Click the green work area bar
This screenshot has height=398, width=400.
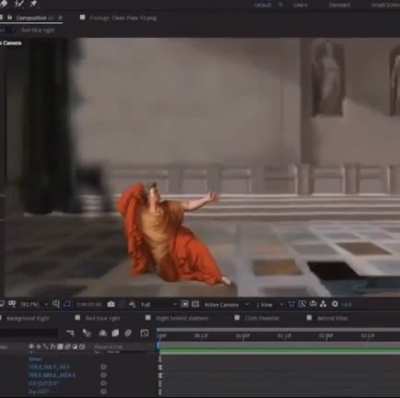279,350
